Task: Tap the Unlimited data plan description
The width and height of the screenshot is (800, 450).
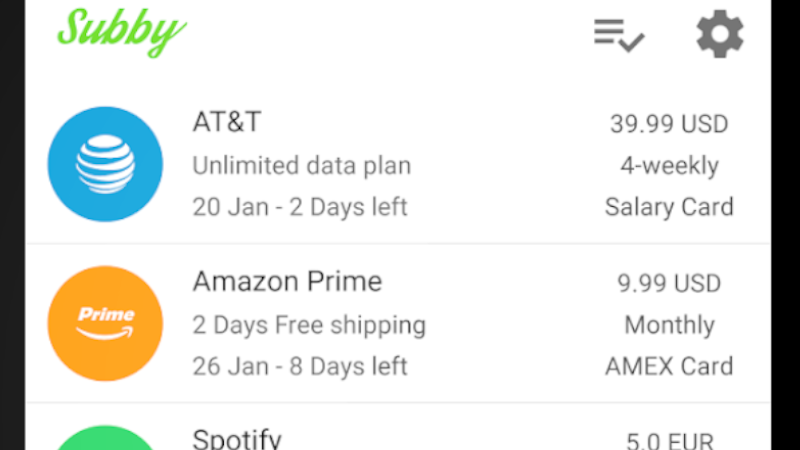Action: pos(302,165)
